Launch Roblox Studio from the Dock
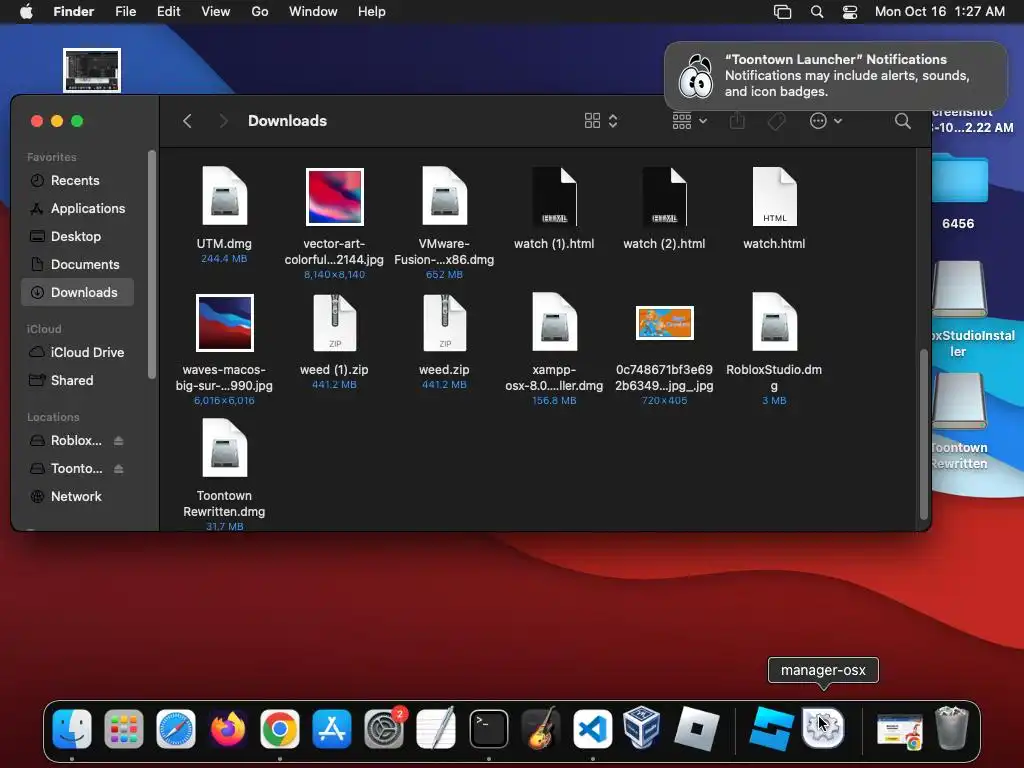Image resolution: width=1024 pixels, height=768 pixels. pyautogui.click(x=771, y=728)
